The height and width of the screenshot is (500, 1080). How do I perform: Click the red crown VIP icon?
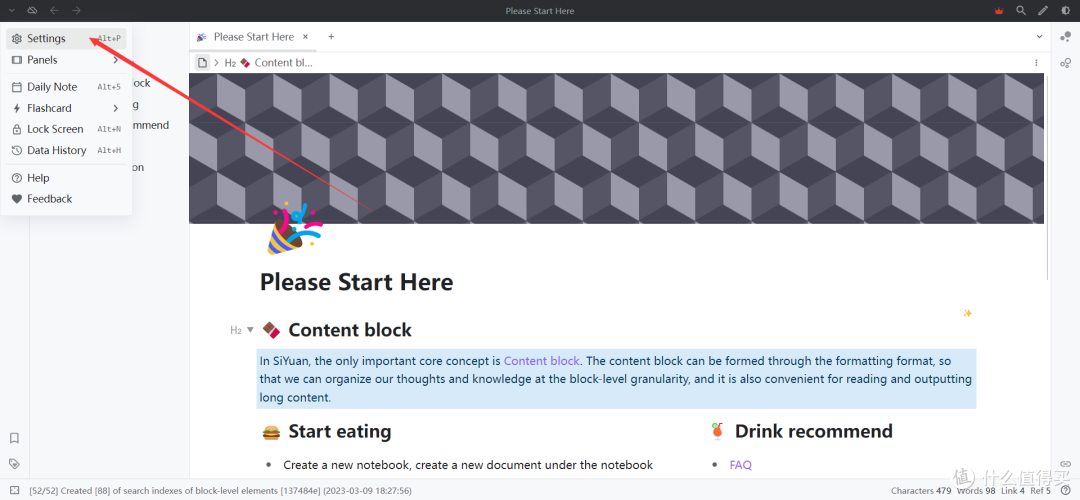[x=999, y=10]
